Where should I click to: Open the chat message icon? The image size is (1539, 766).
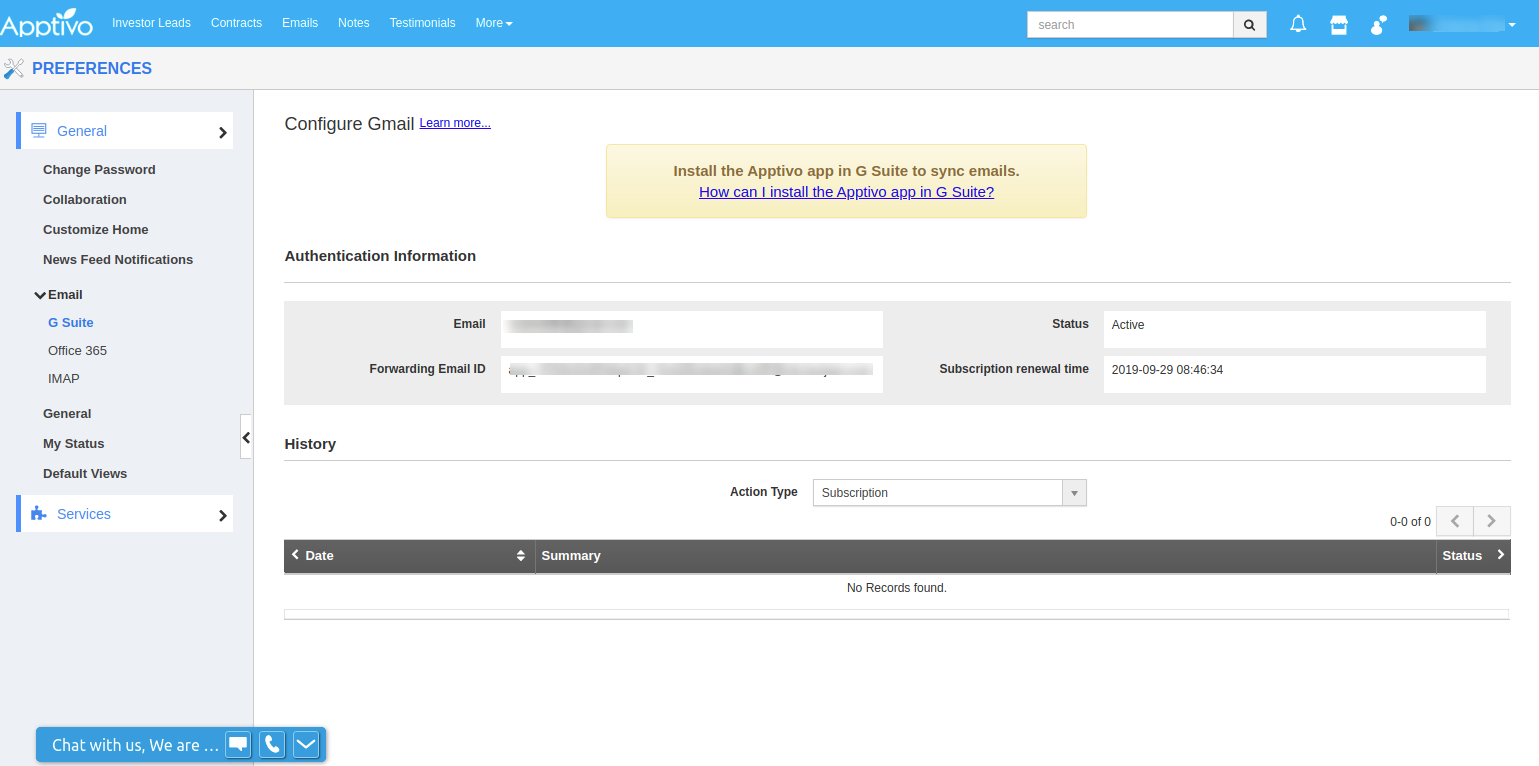(x=238, y=744)
